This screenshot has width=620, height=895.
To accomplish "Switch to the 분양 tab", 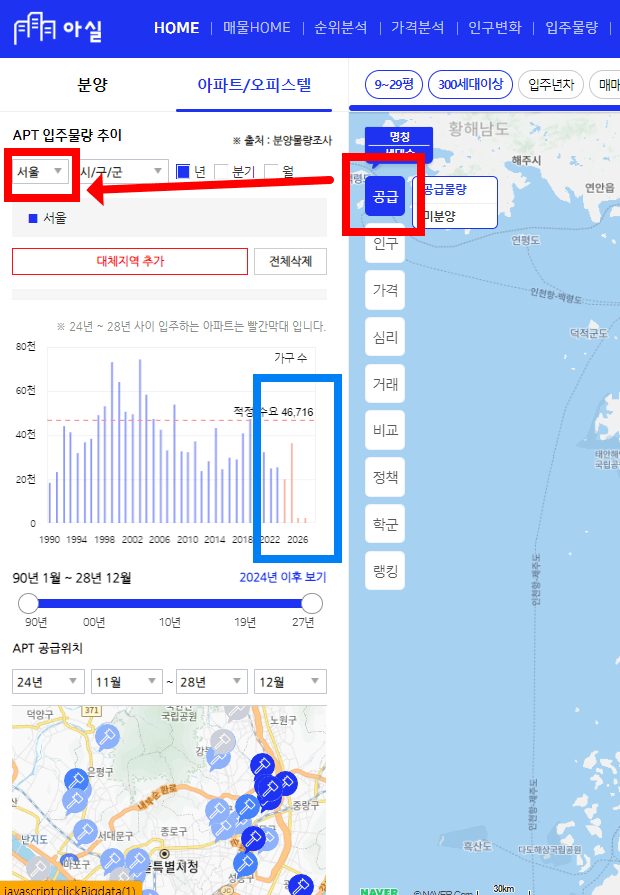I will click(x=92, y=85).
